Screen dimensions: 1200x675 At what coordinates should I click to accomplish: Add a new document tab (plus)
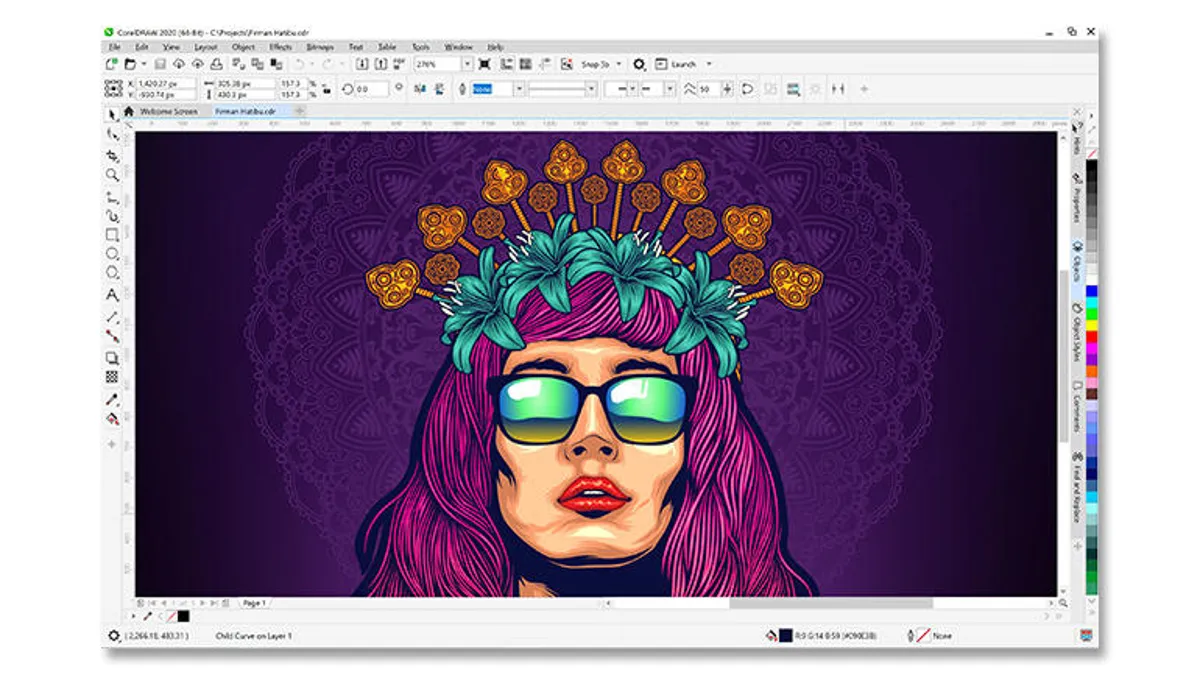tap(300, 111)
